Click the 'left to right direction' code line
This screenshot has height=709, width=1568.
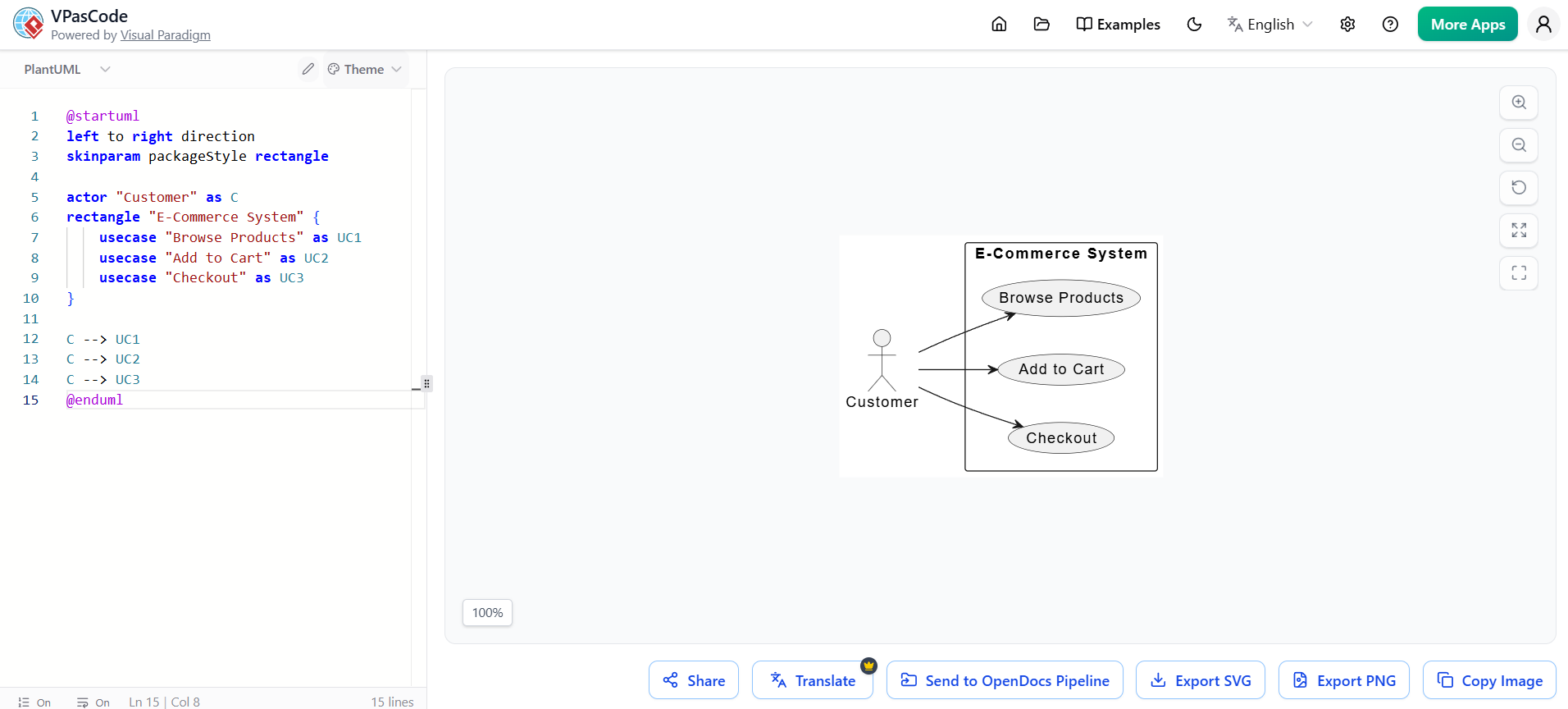[x=161, y=136]
